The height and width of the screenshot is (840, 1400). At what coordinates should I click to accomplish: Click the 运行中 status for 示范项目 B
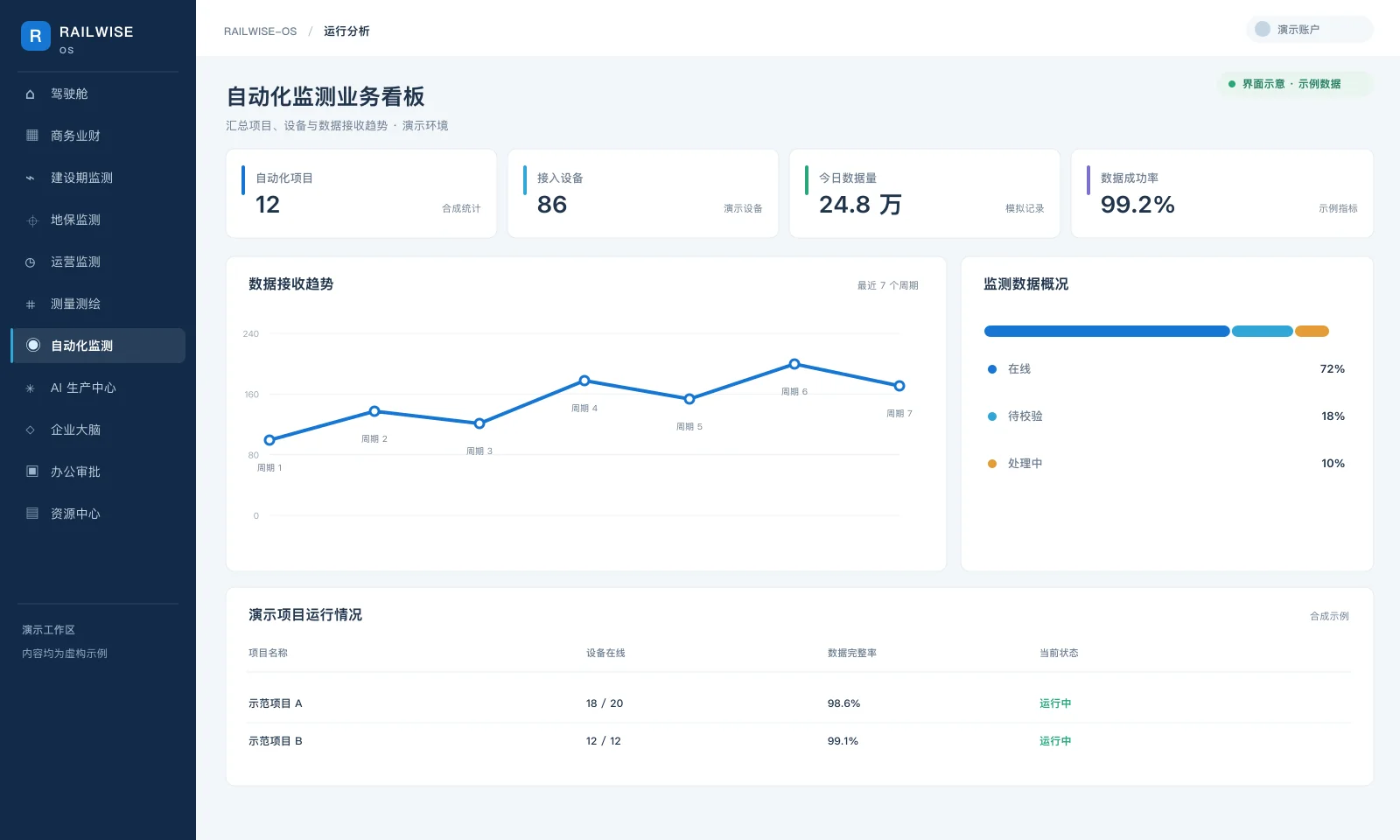pyautogui.click(x=1055, y=741)
